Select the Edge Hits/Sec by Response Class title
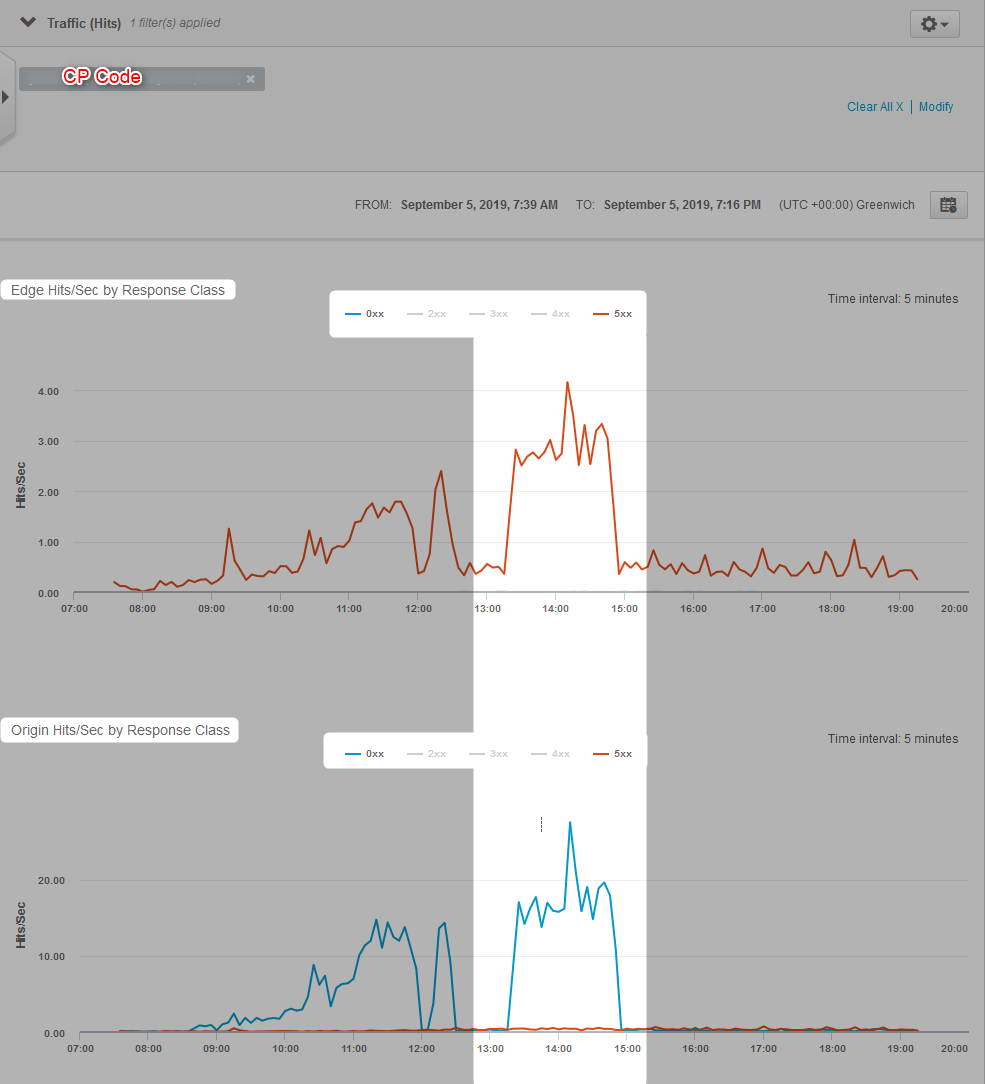This screenshot has width=985, height=1084. (x=119, y=290)
